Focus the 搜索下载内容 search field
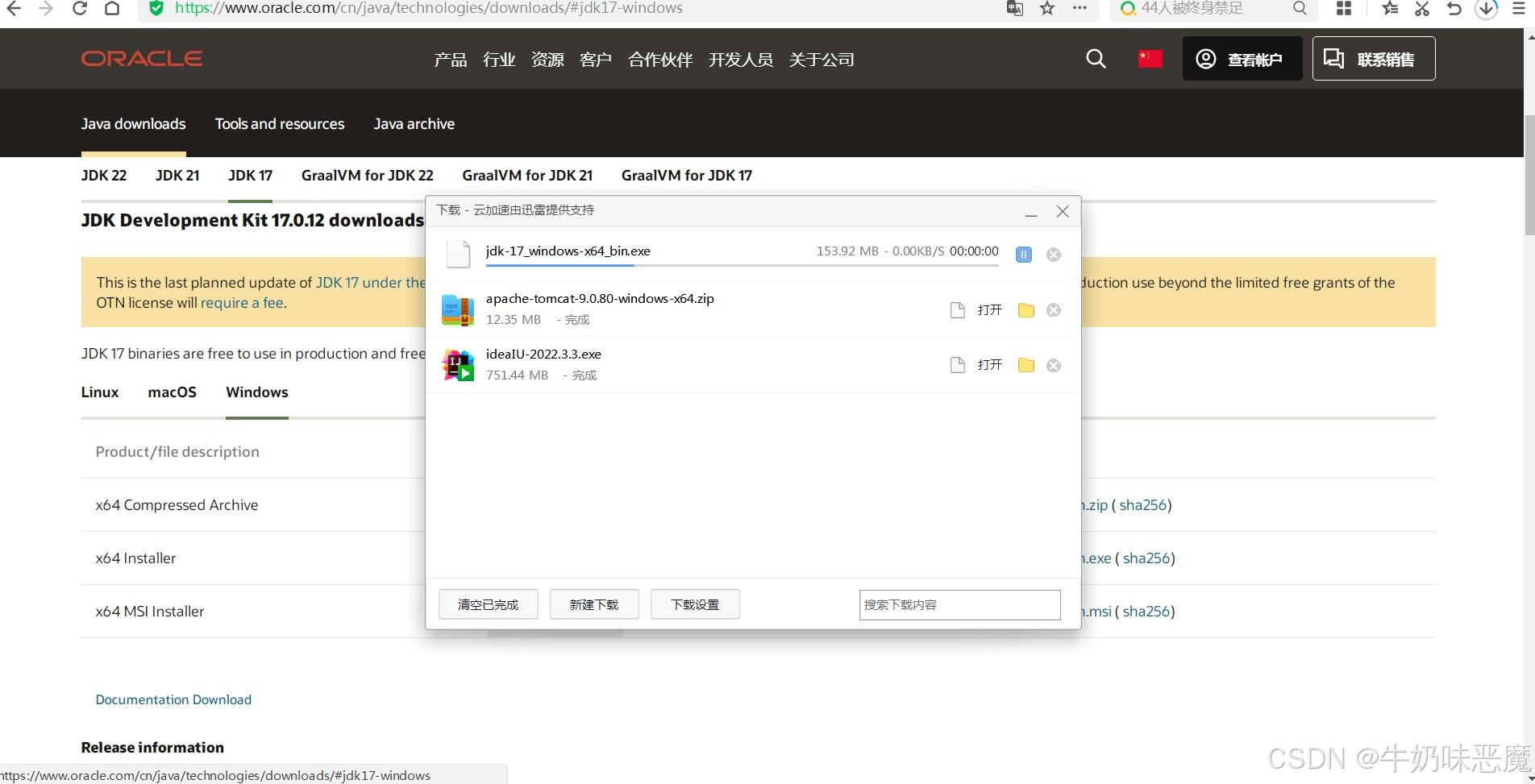 point(960,605)
